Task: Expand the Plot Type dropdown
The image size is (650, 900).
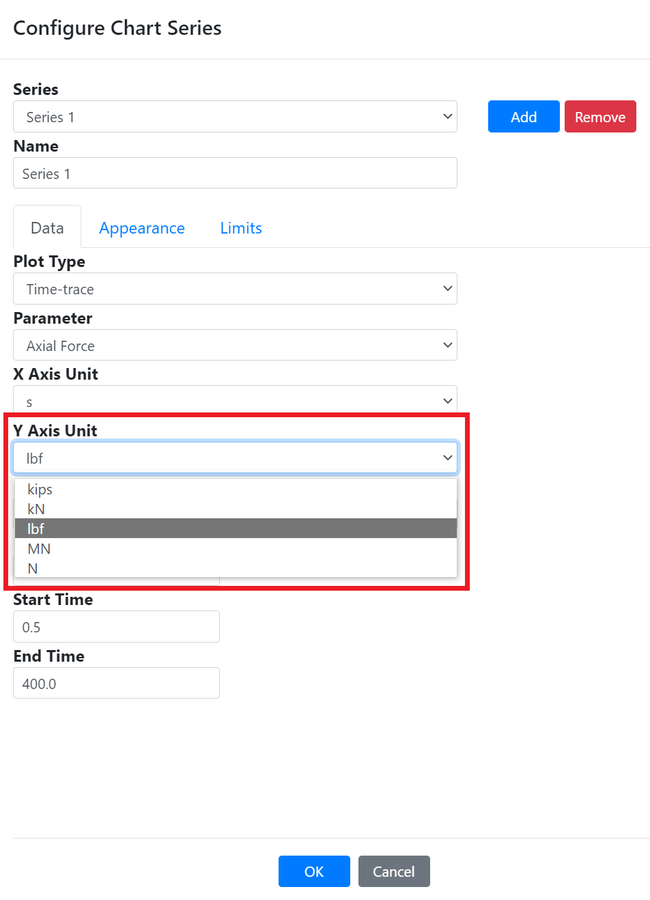Action: pyautogui.click(x=235, y=289)
